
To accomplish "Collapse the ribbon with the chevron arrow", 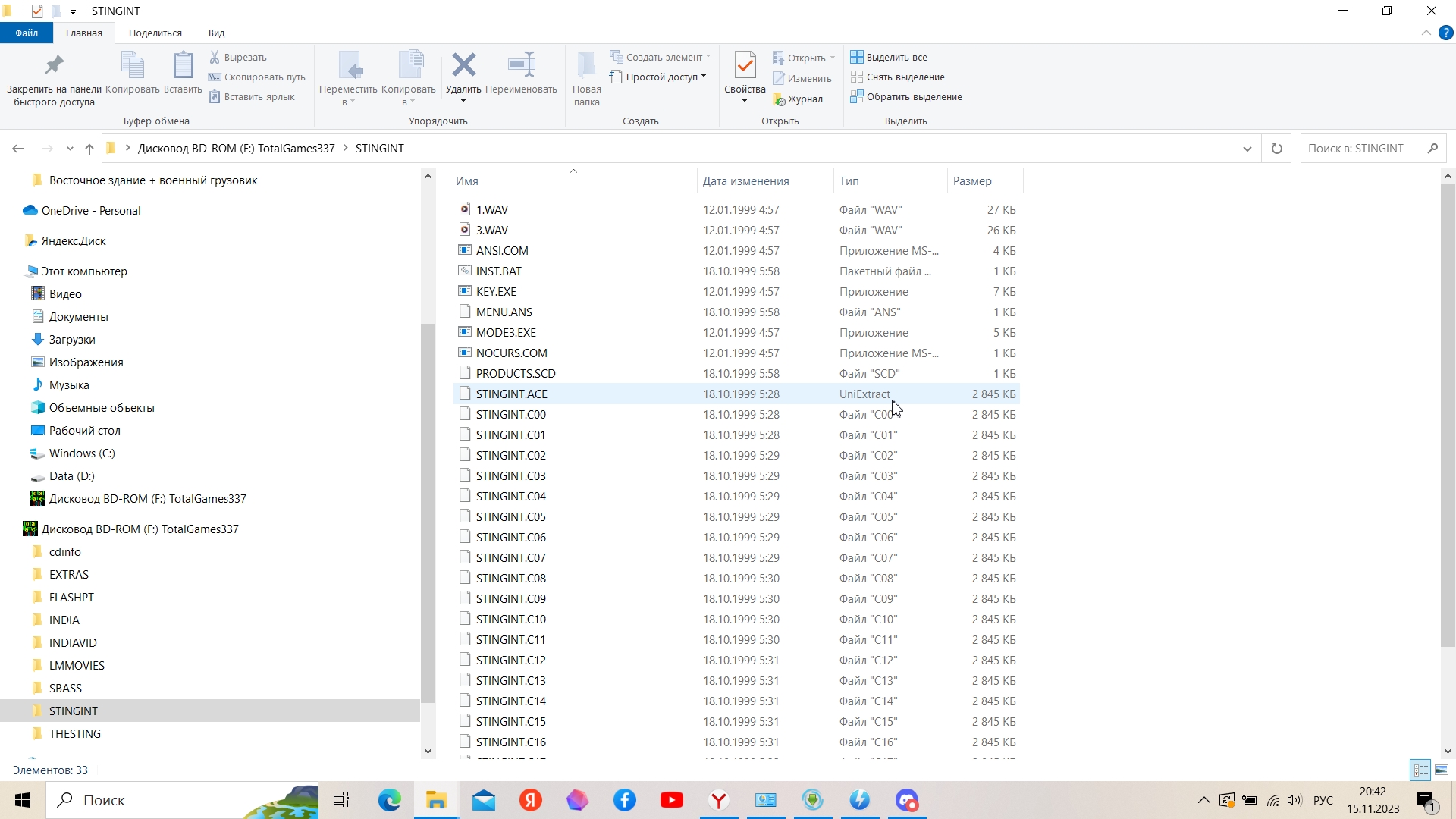I will pos(1426,33).
